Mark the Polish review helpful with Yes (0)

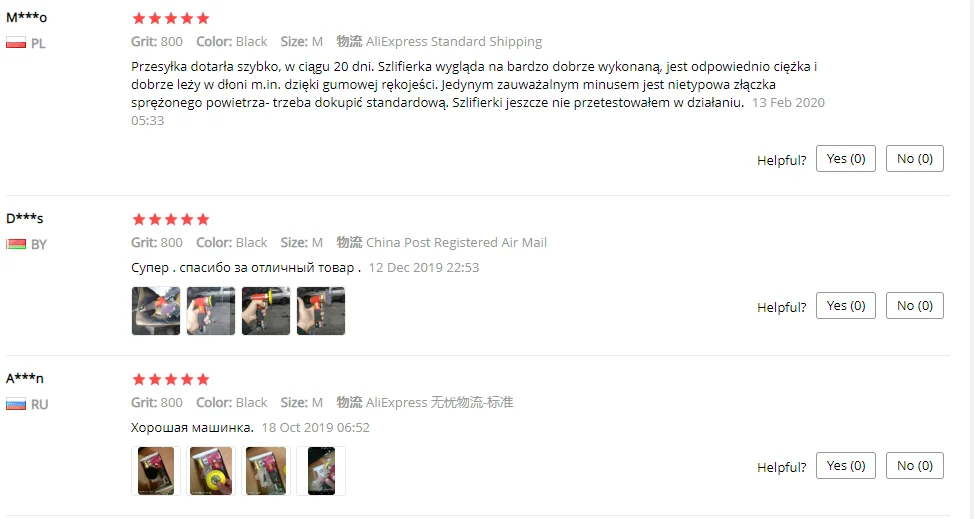(845, 159)
